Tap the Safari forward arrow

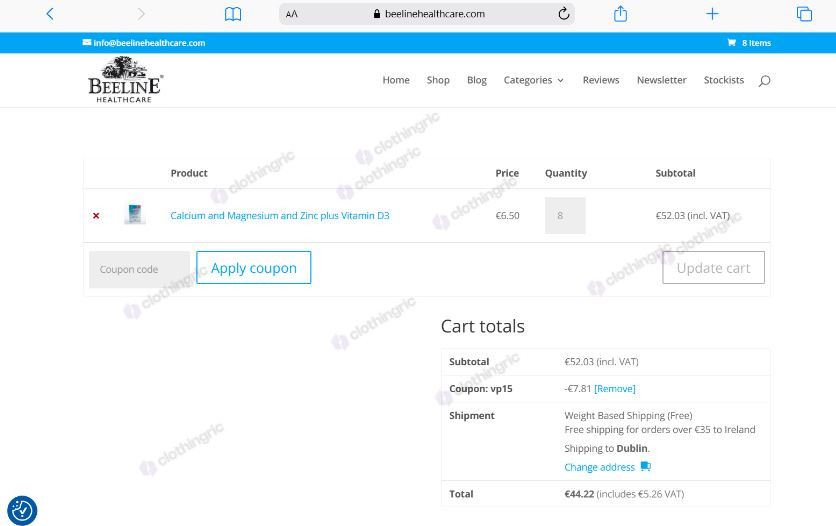[x=141, y=14]
